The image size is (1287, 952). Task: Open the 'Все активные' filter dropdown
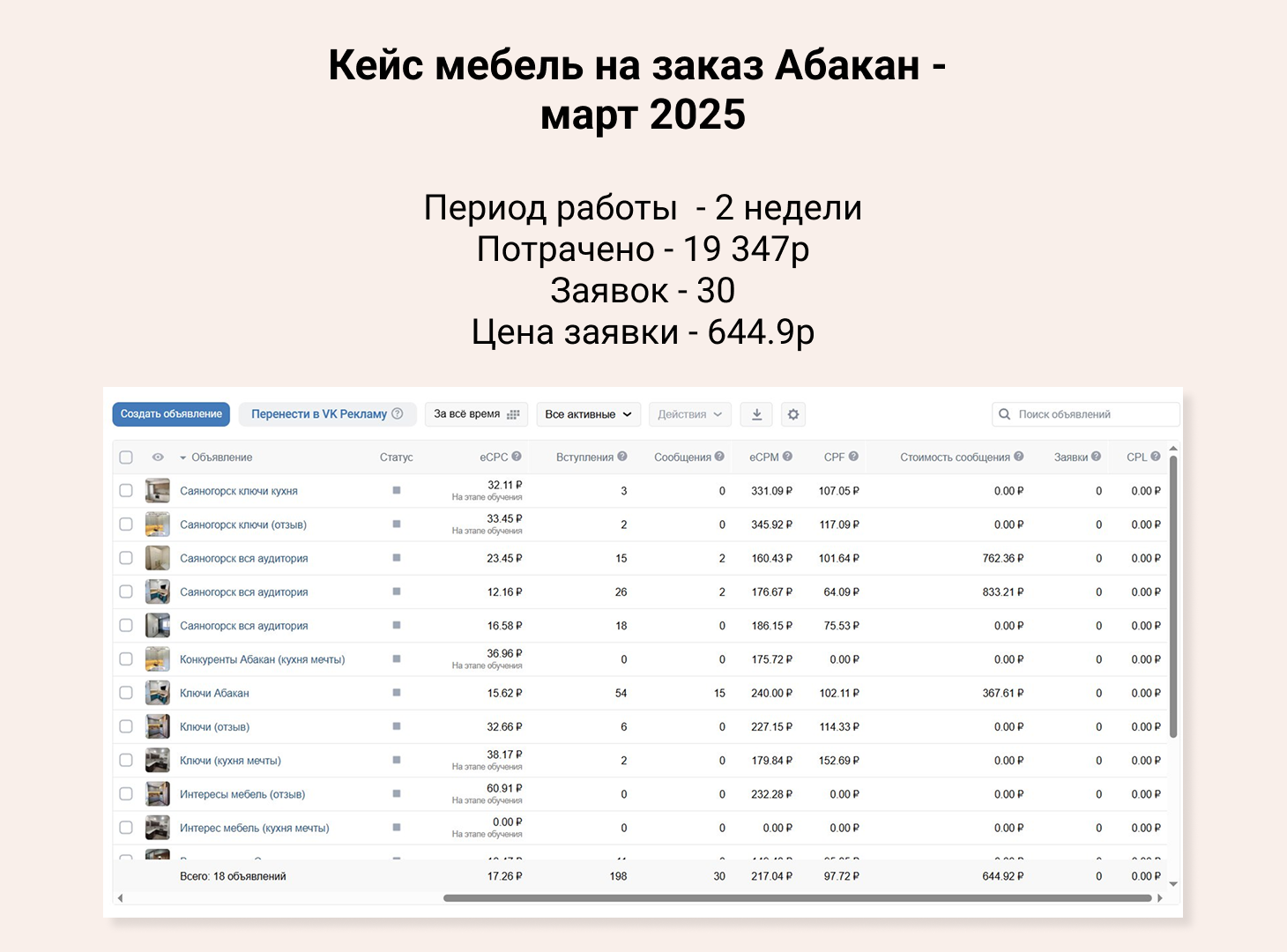click(588, 413)
